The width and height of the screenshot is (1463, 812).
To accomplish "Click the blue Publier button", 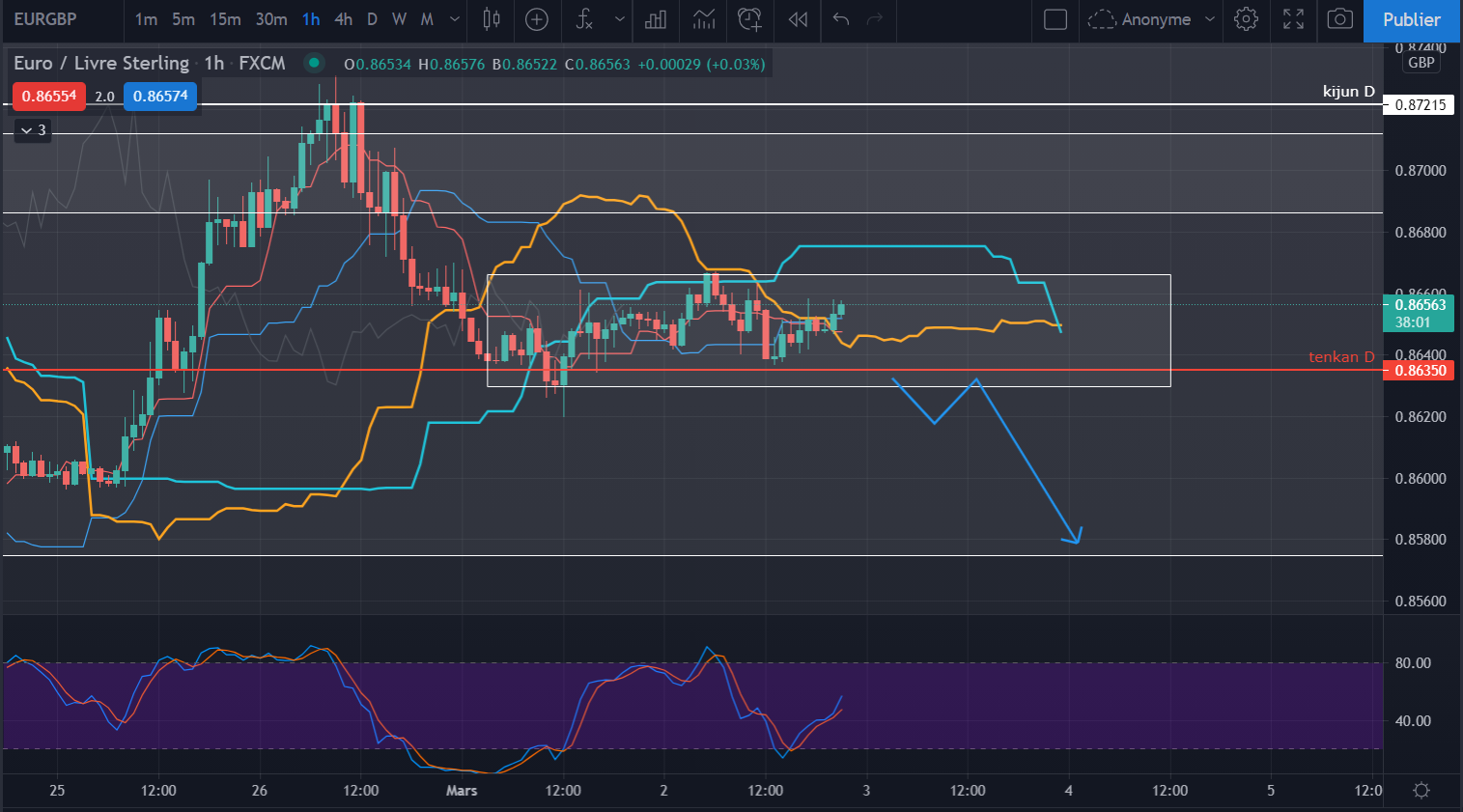I will 1411,19.
